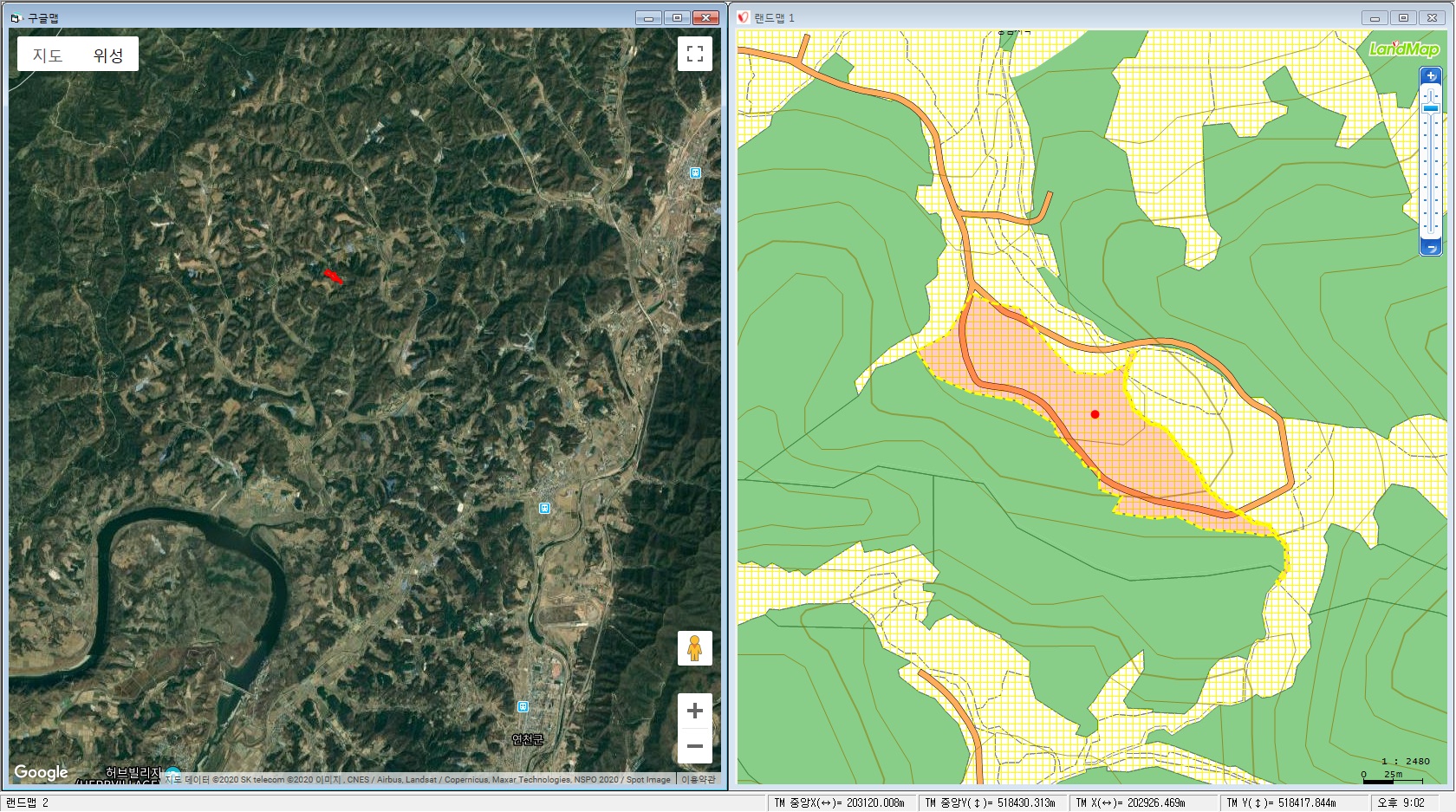Viewport: 1456px width, 812px height.
Task: Click the 허브빌리지 place label
Action: coord(133,771)
